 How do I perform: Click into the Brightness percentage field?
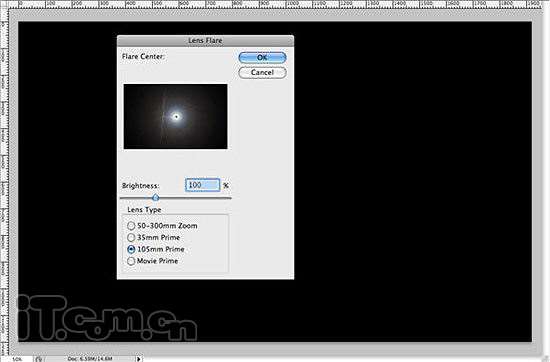point(203,185)
